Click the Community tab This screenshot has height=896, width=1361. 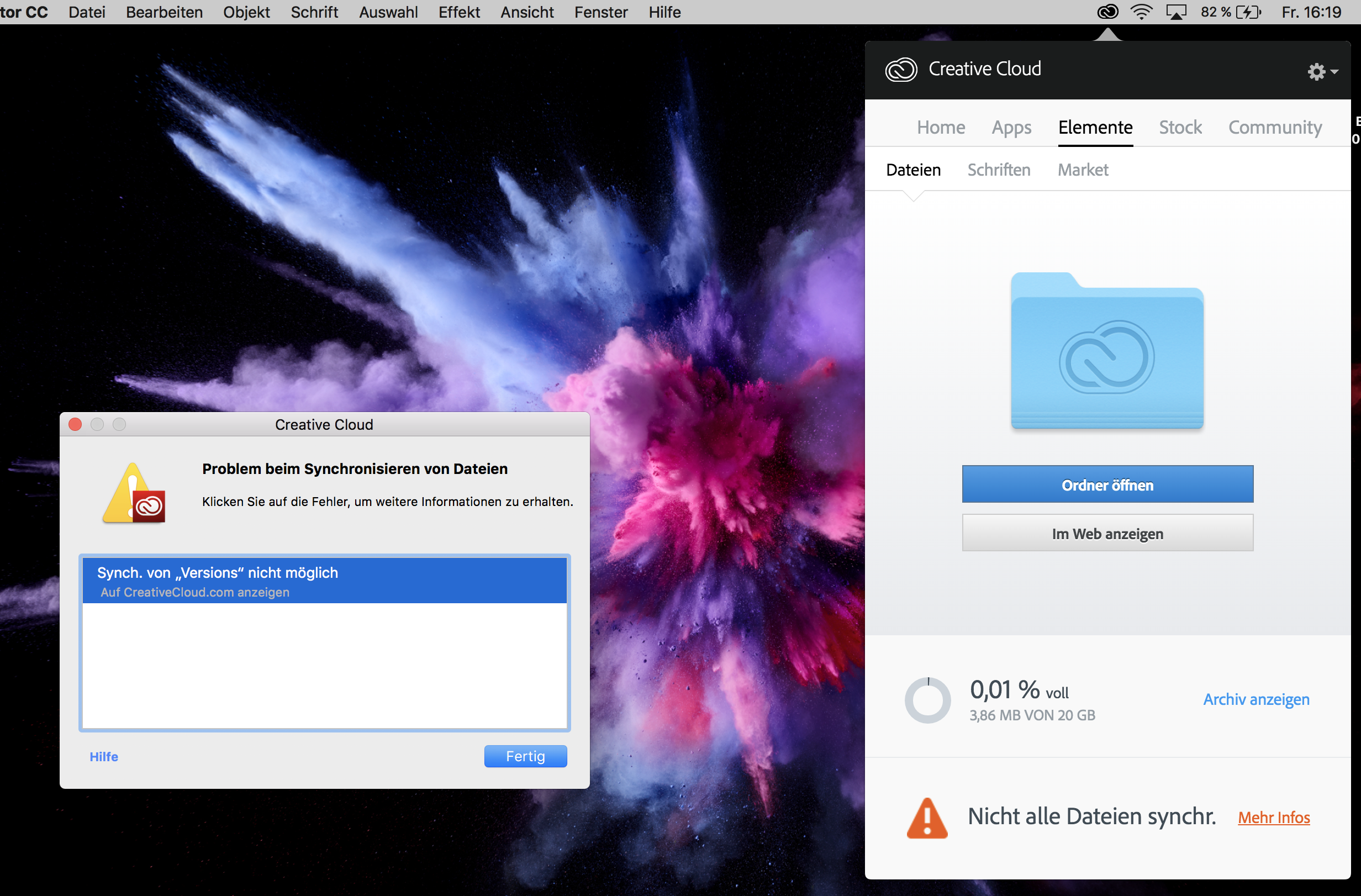pyautogui.click(x=1275, y=128)
